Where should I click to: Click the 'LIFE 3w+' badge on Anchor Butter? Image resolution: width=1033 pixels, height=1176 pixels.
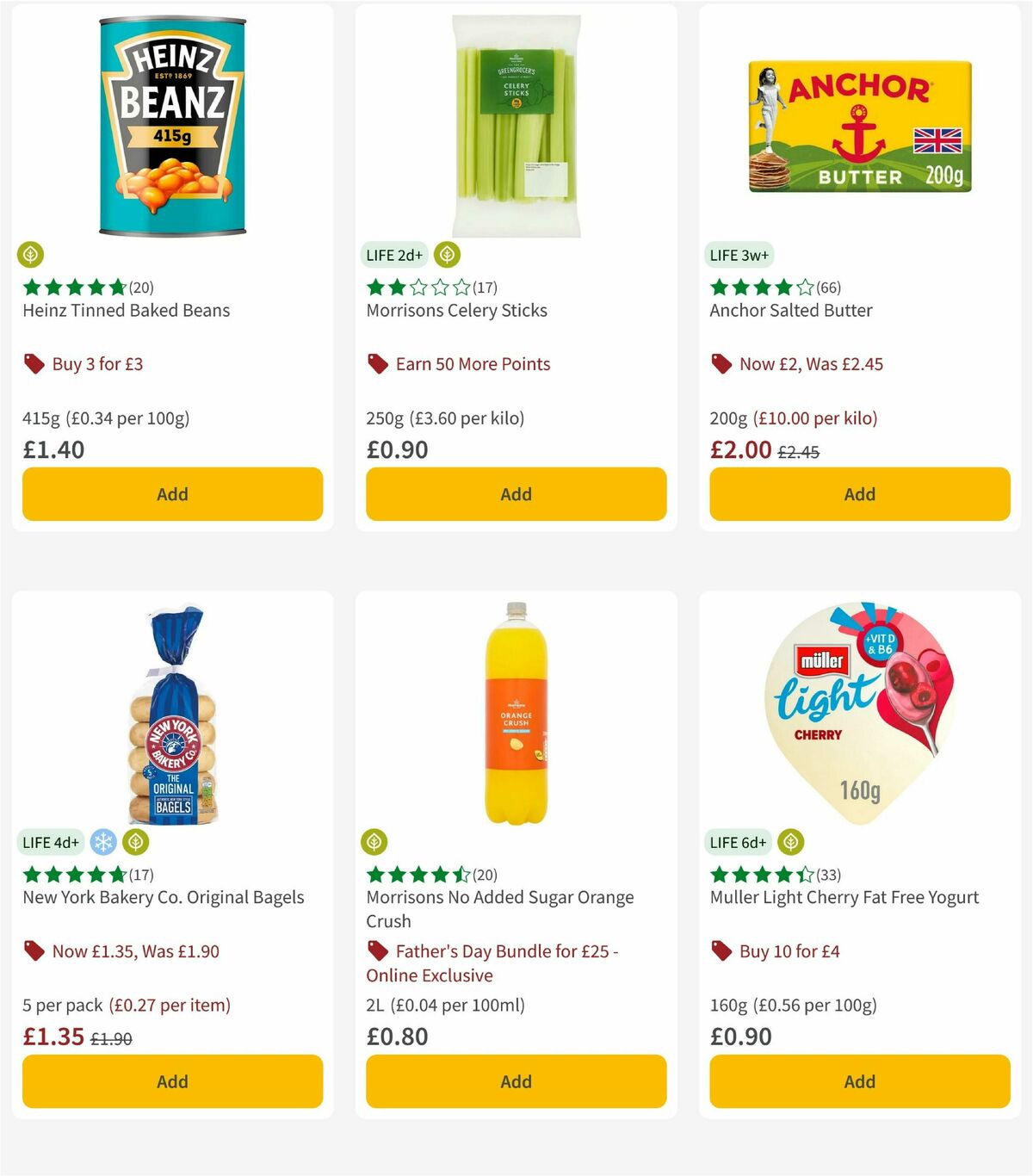point(739,255)
